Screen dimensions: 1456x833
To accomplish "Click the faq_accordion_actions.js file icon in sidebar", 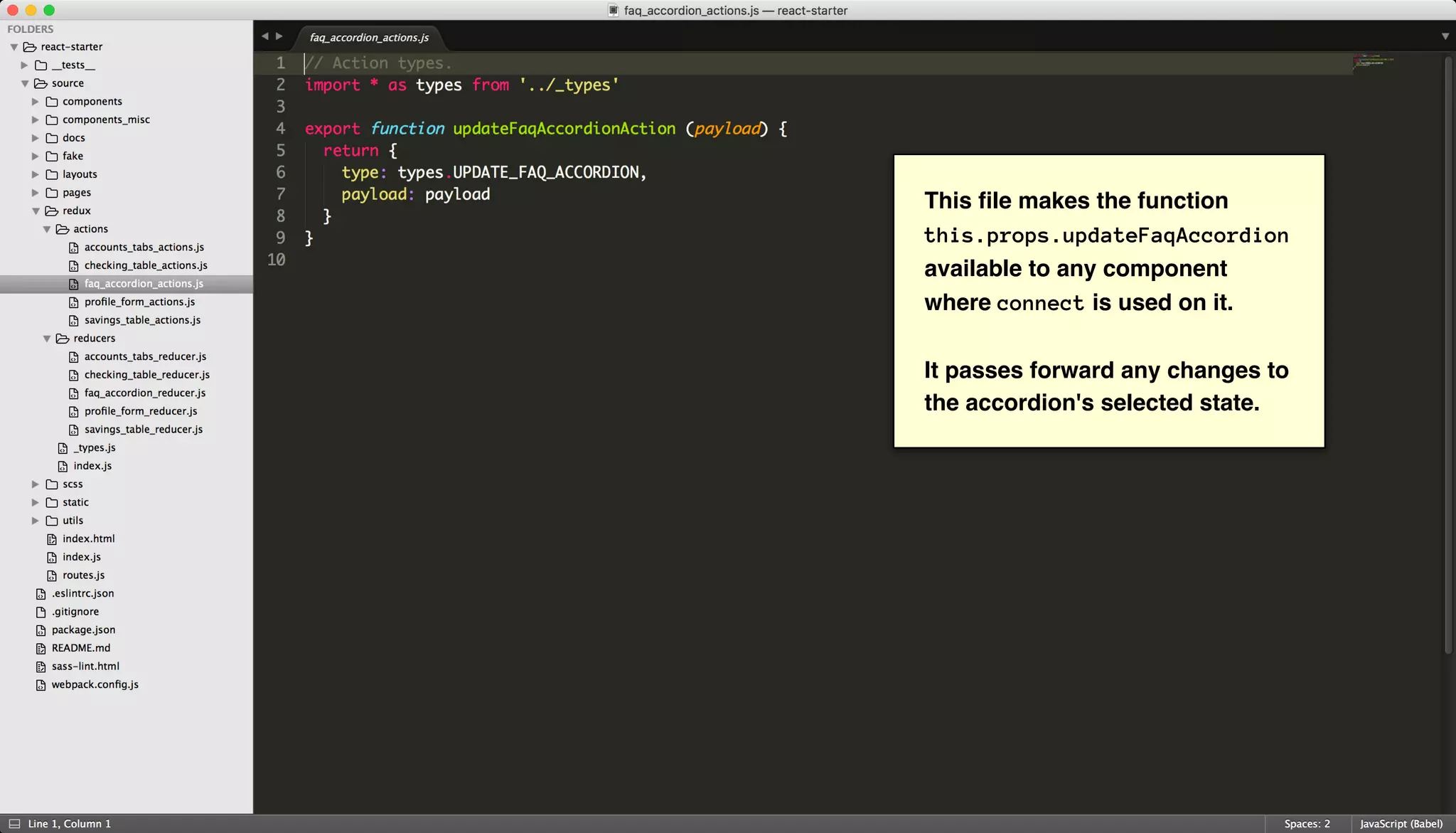I will 73,284.
